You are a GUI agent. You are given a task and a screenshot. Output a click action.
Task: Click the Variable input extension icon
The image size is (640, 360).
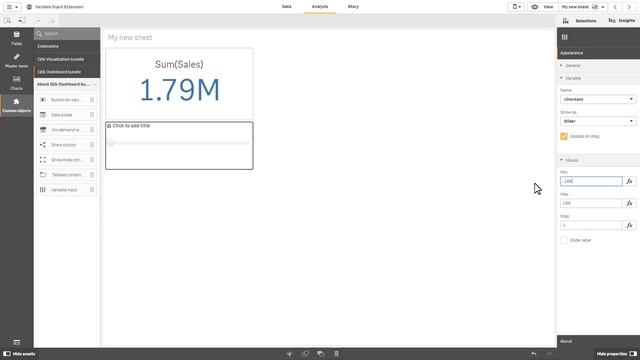pos(43,190)
